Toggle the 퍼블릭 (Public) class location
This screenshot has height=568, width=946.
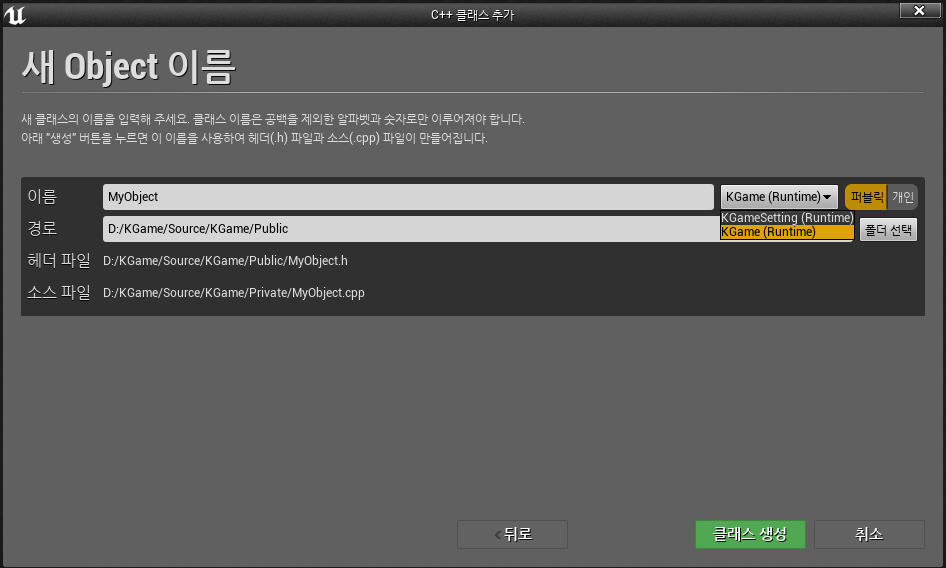coord(866,197)
